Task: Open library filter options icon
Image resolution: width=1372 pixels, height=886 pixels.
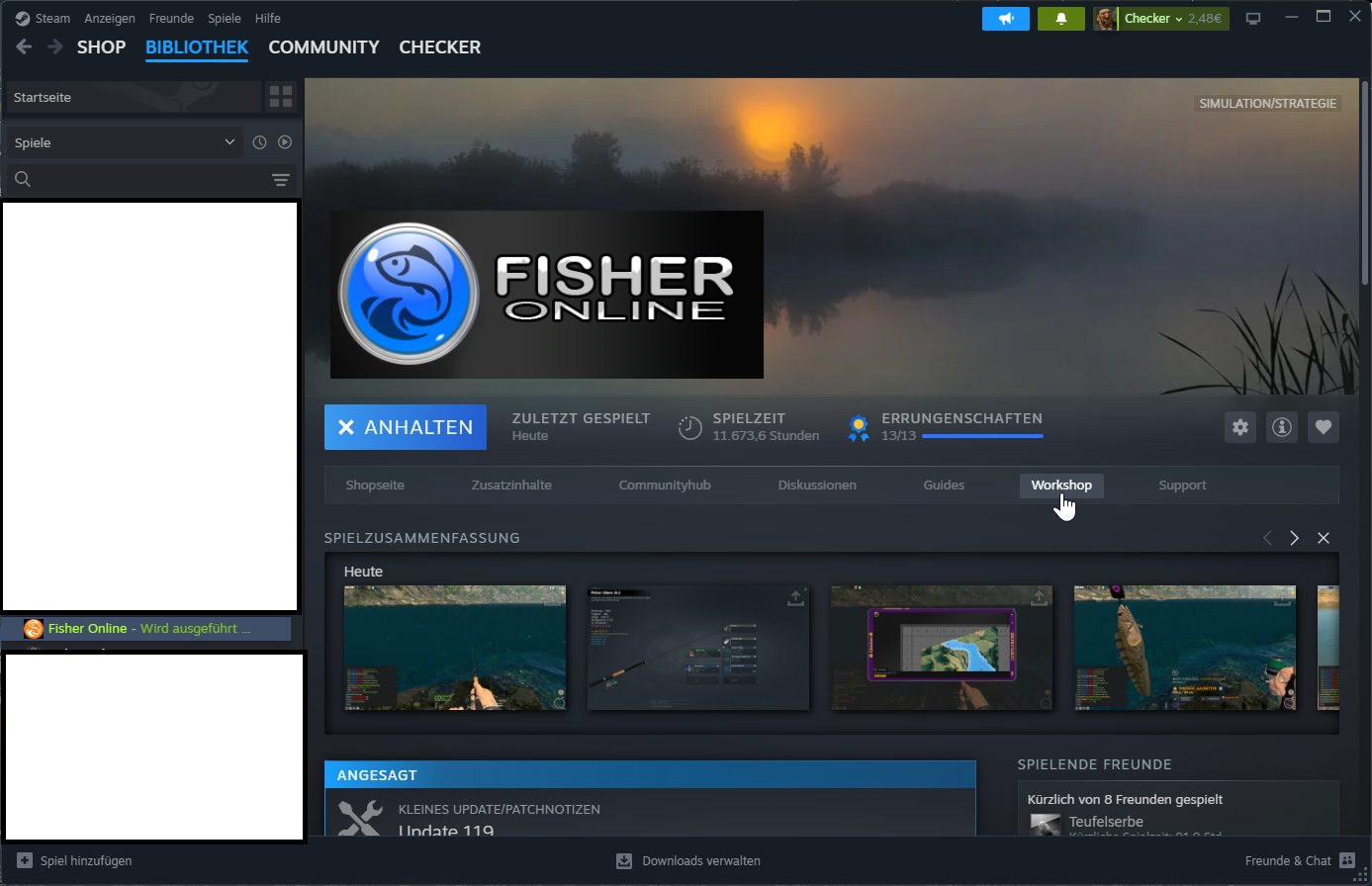Action: pyautogui.click(x=281, y=179)
